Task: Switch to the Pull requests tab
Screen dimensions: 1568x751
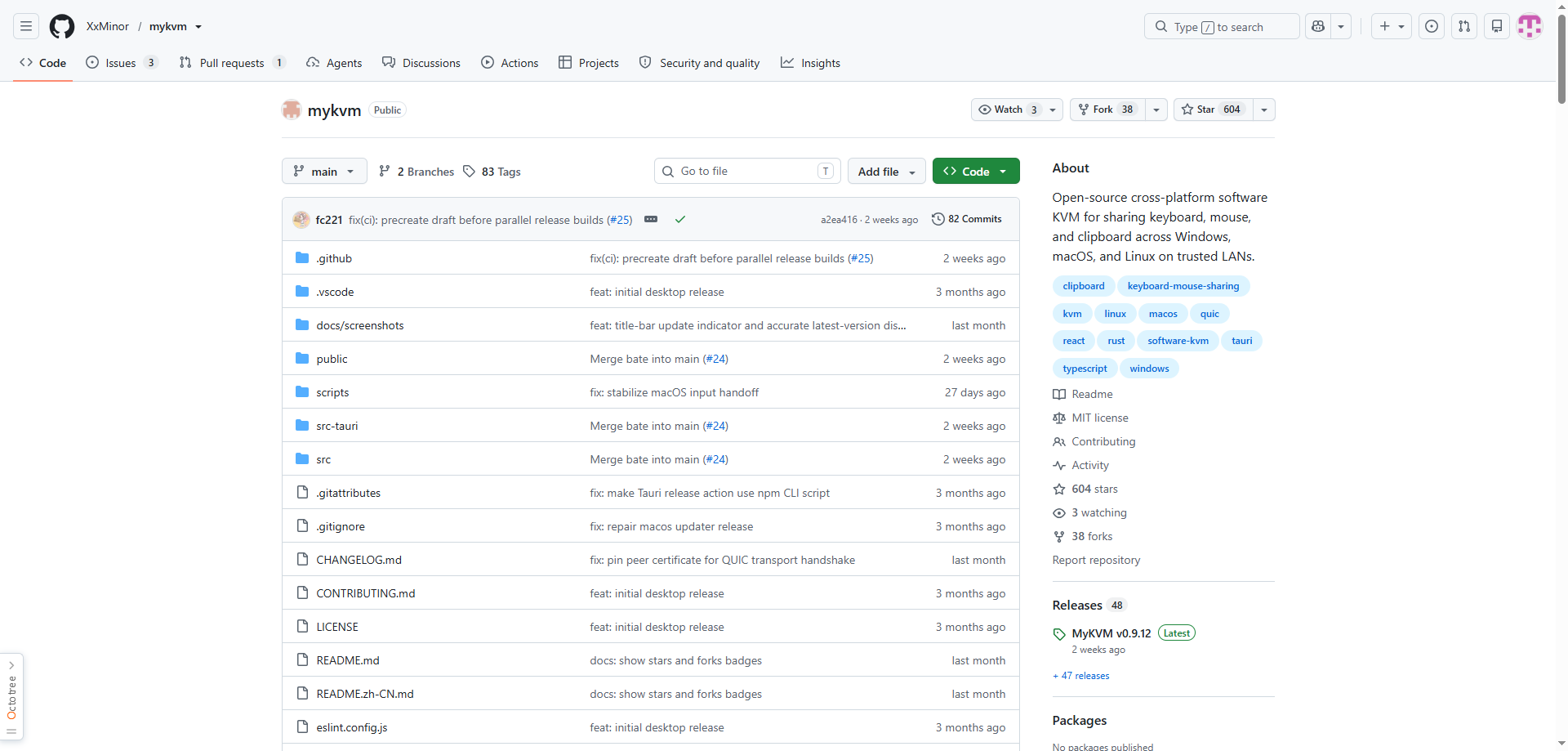Action: (x=232, y=63)
